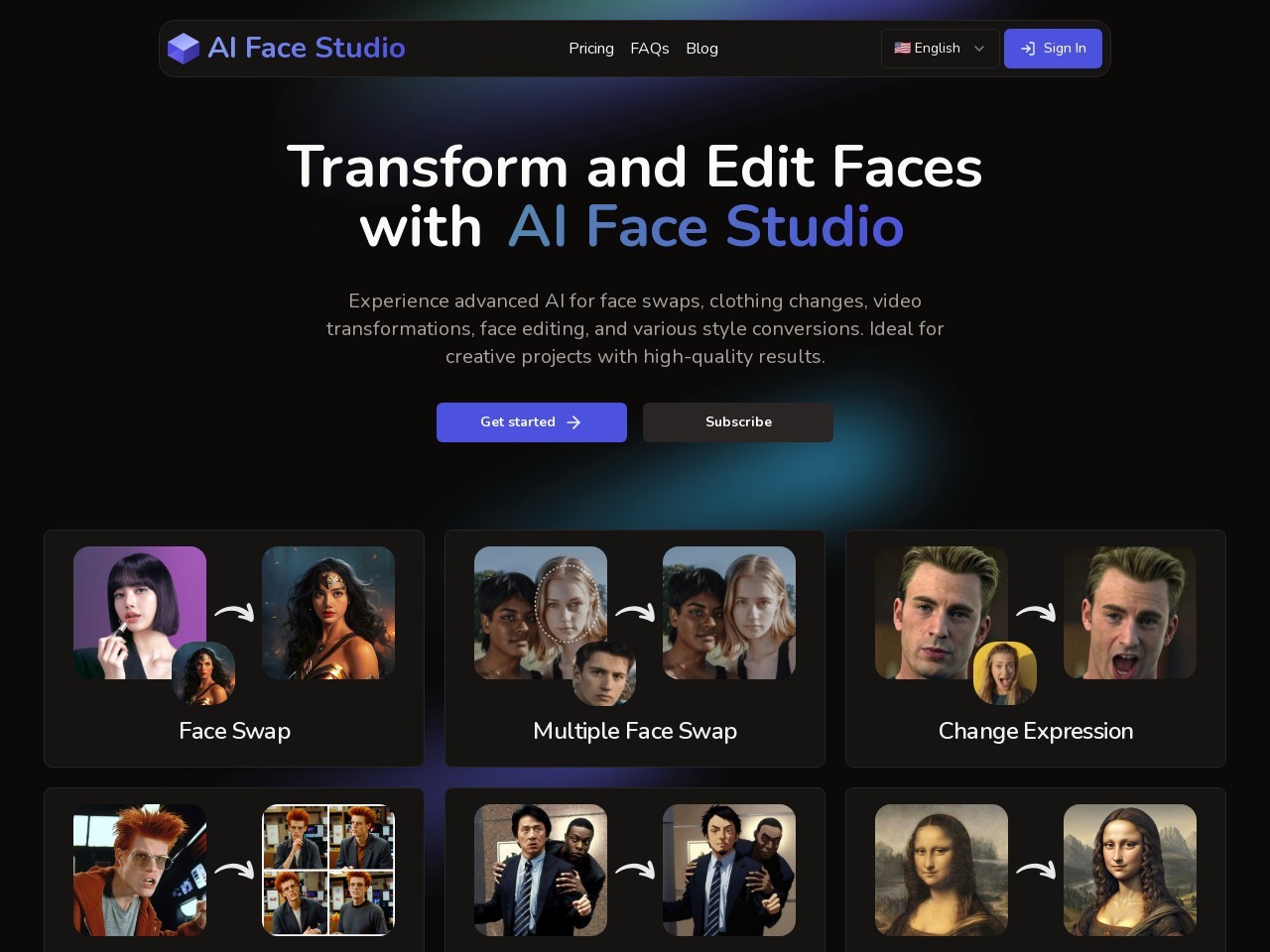
Task: Open the Blog link
Action: coord(701,49)
